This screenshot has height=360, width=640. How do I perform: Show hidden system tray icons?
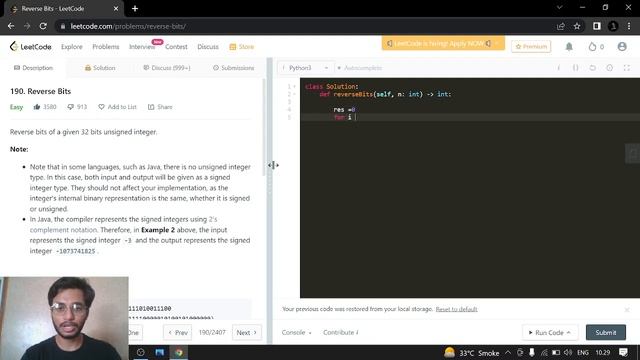(x=508, y=352)
